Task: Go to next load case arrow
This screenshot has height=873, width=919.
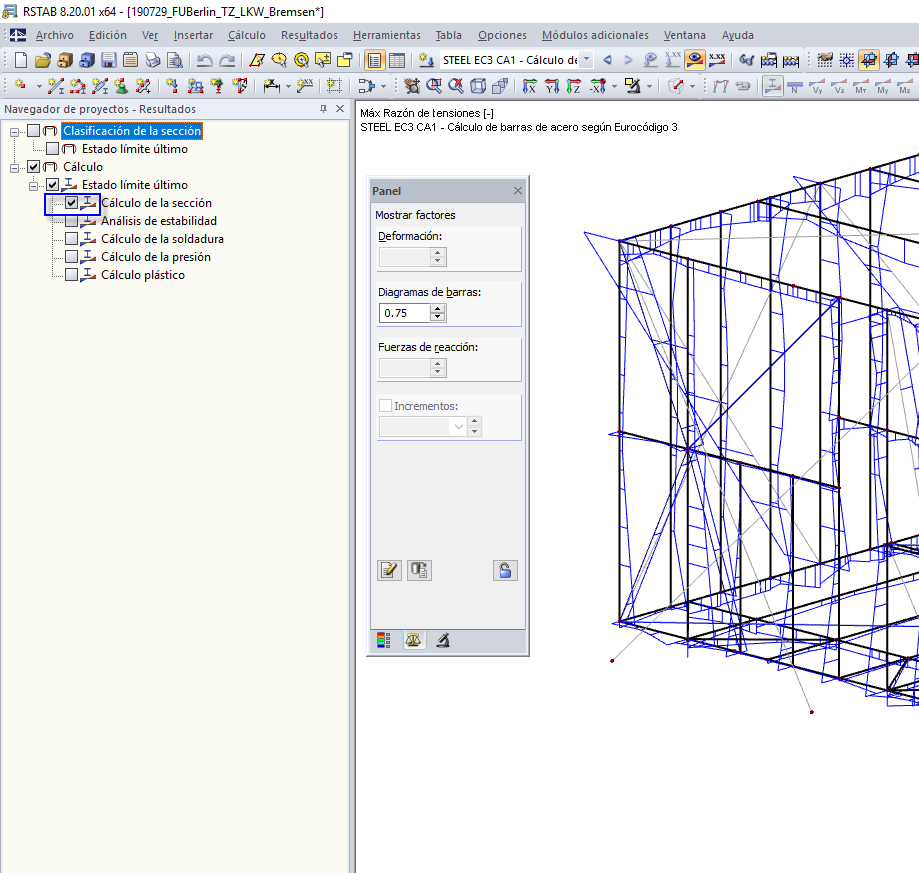Action: [x=628, y=60]
